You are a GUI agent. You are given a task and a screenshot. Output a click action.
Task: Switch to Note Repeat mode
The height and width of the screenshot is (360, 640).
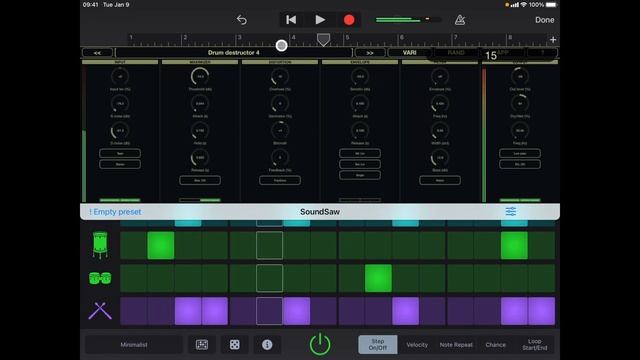(456, 345)
